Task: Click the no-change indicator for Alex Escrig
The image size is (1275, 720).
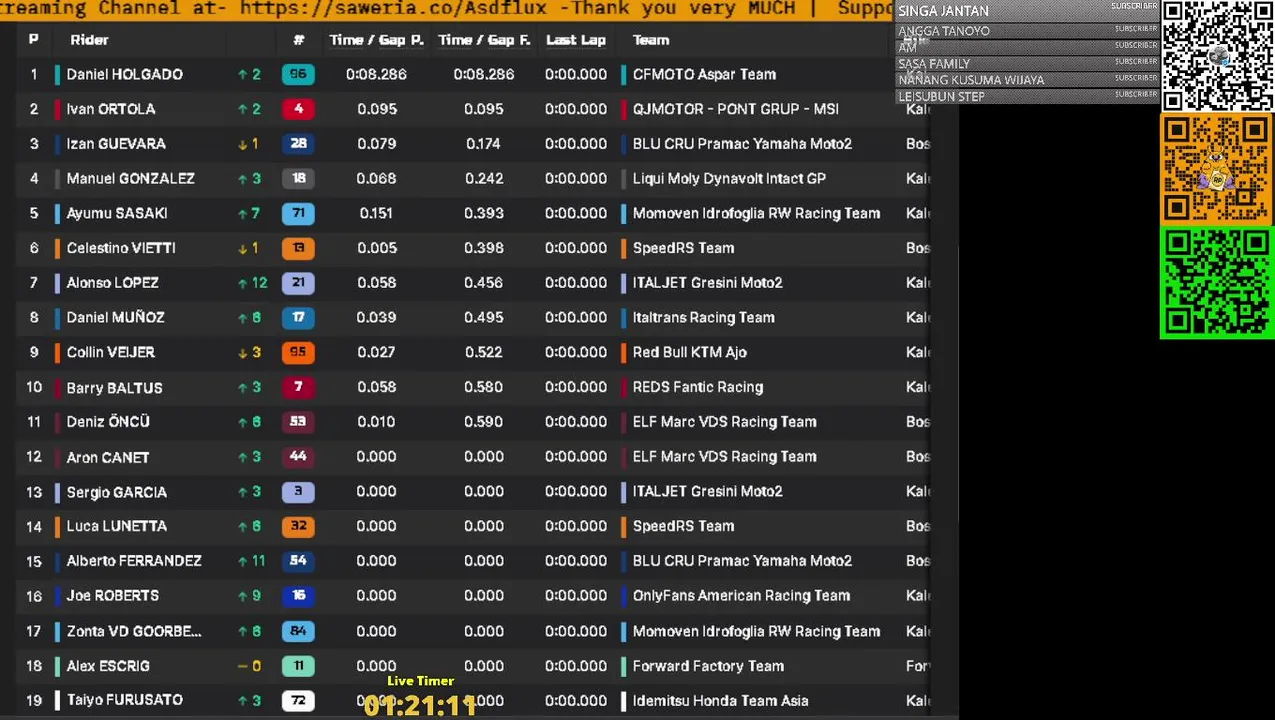Action: click(249, 666)
